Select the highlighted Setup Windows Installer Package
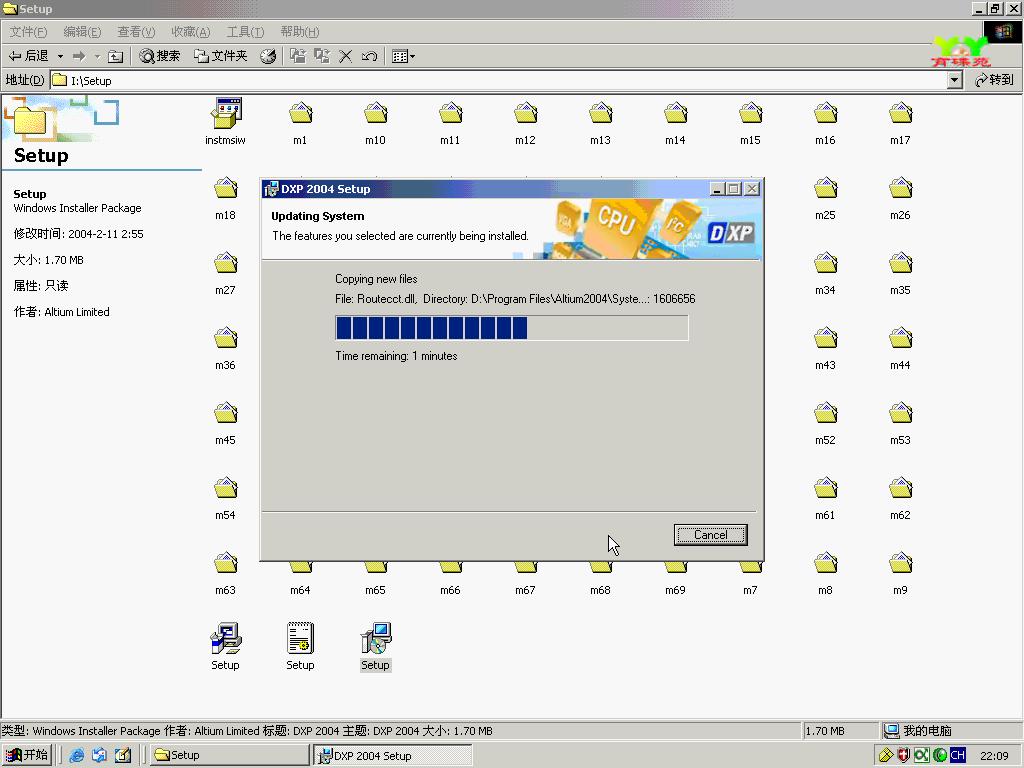The image size is (1024, 768). click(376, 647)
